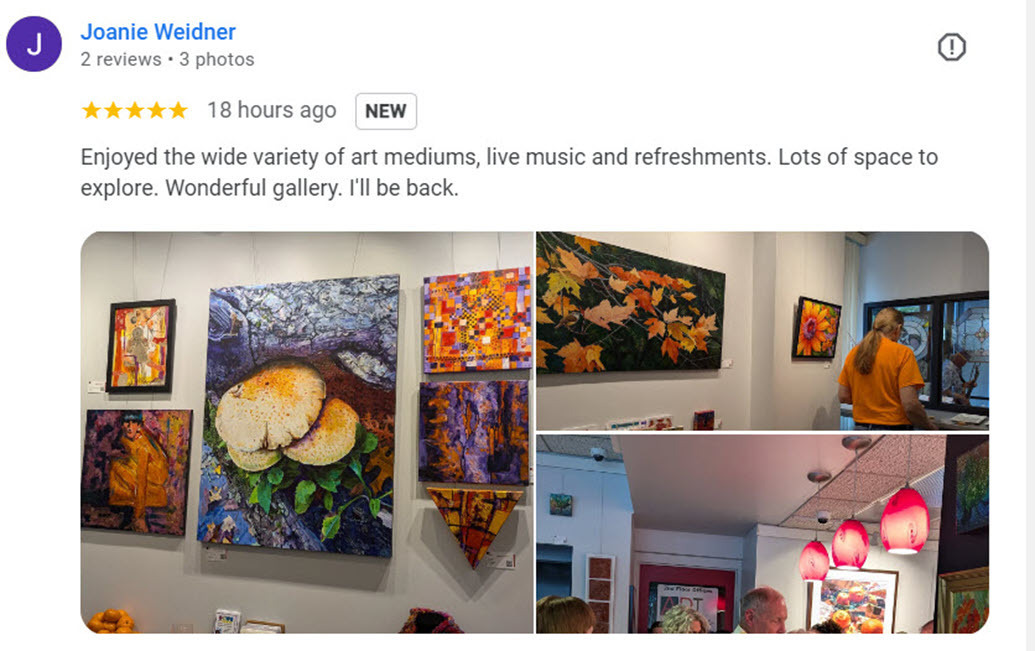The width and height of the screenshot is (1035, 651).
Task: Click the orange checkered abstract painting
Action: (477, 320)
